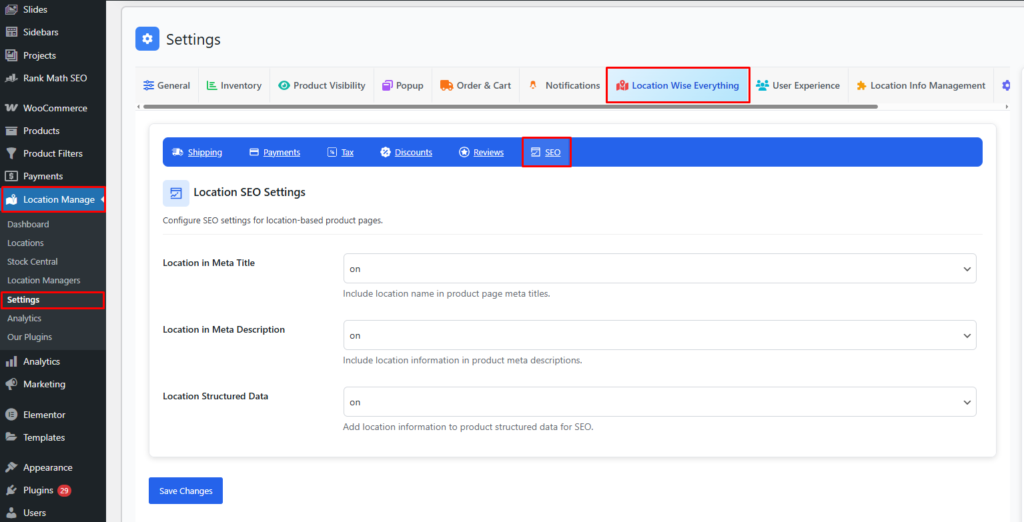Click the Reviews star icon

(x=464, y=152)
